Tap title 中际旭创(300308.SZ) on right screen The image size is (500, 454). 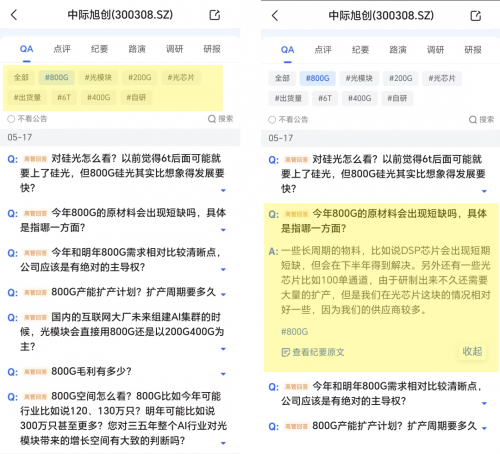[381, 16]
